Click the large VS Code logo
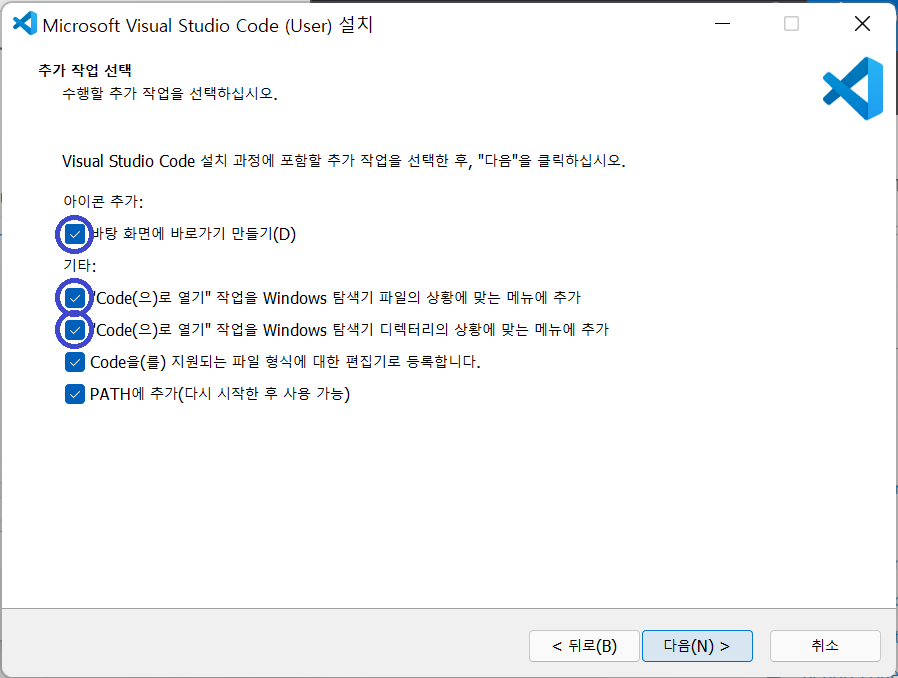Screen dimensions: 898x678 (853, 88)
